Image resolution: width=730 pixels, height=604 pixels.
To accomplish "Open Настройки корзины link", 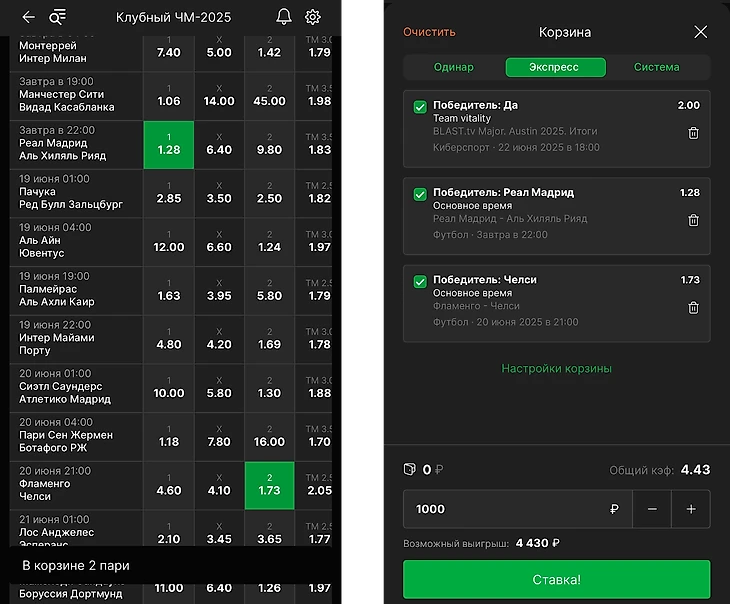I will [556, 368].
